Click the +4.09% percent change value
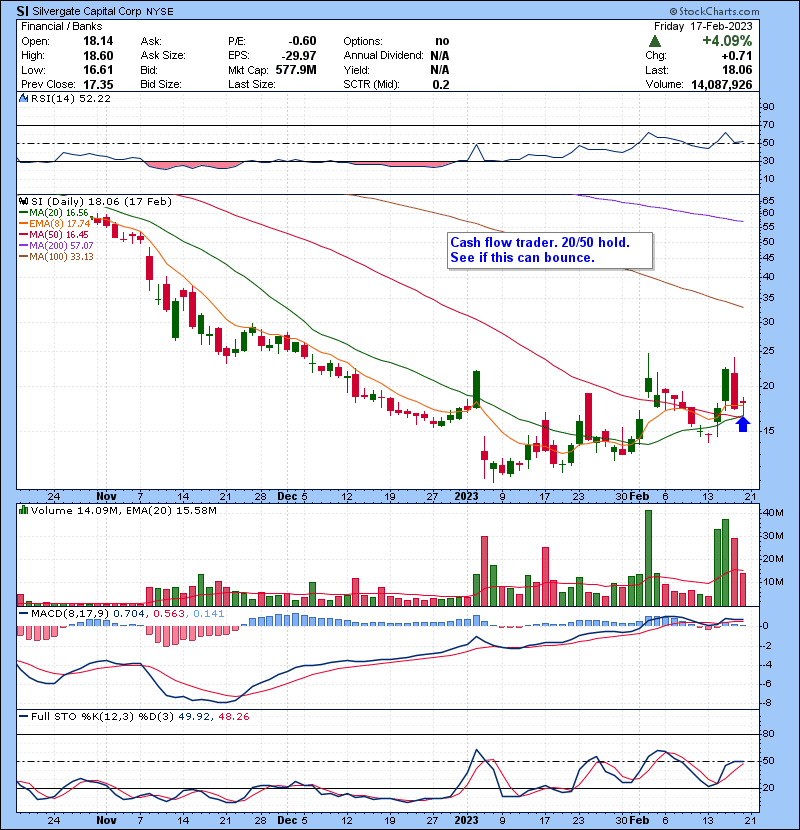This screenshot has width=800, height=830. tap(727, 41)
